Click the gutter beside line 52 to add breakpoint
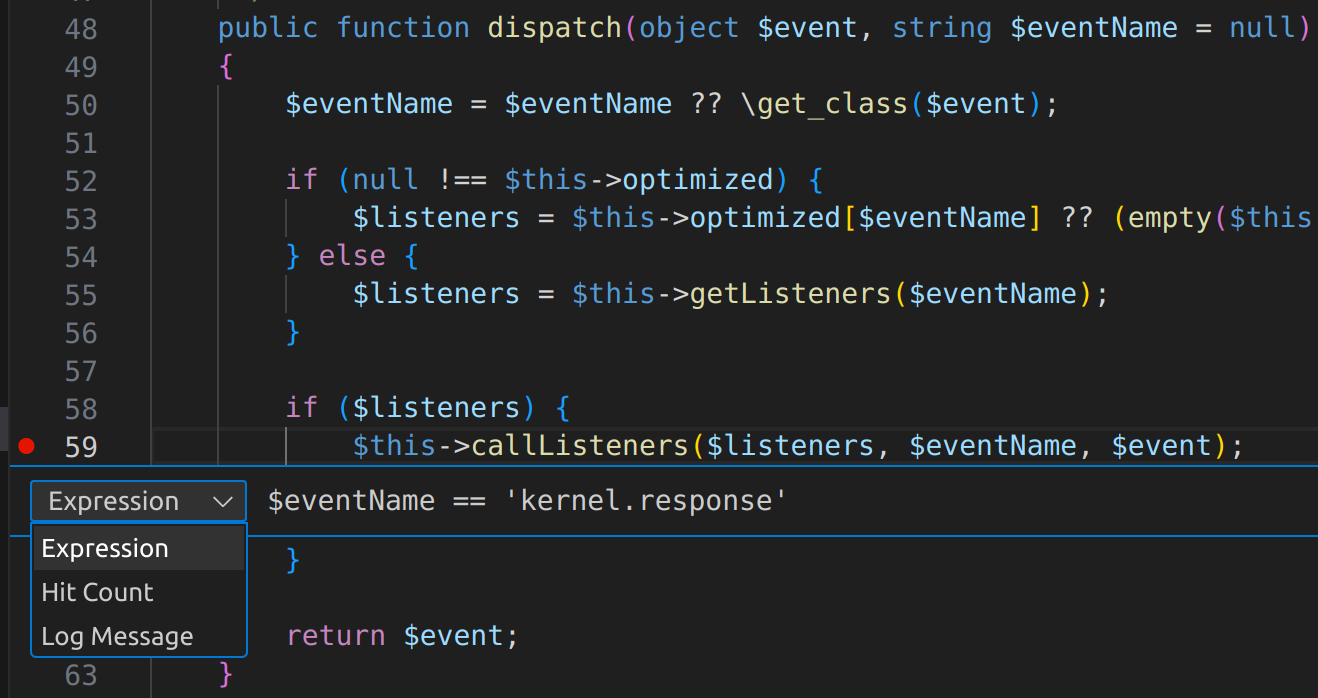 pos(26,179)
